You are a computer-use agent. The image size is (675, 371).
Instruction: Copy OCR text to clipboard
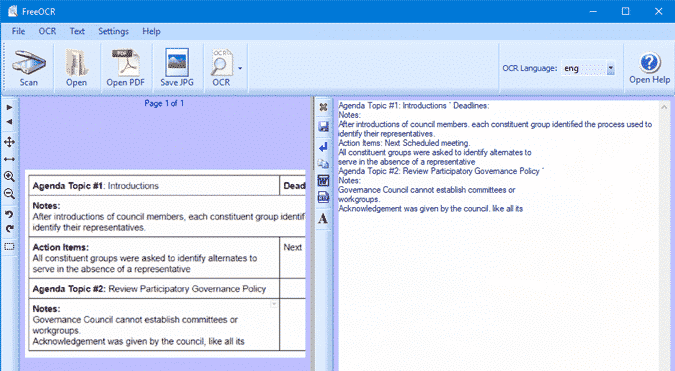point(323,164)
